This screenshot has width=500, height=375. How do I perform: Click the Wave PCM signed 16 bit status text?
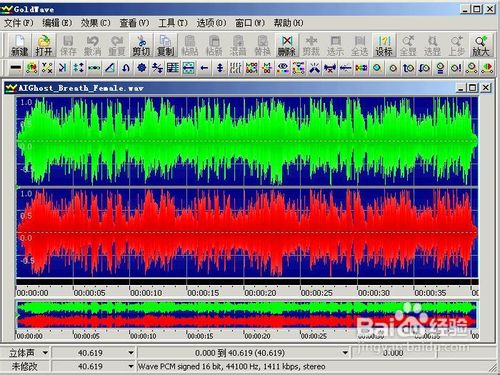point(232,366)
